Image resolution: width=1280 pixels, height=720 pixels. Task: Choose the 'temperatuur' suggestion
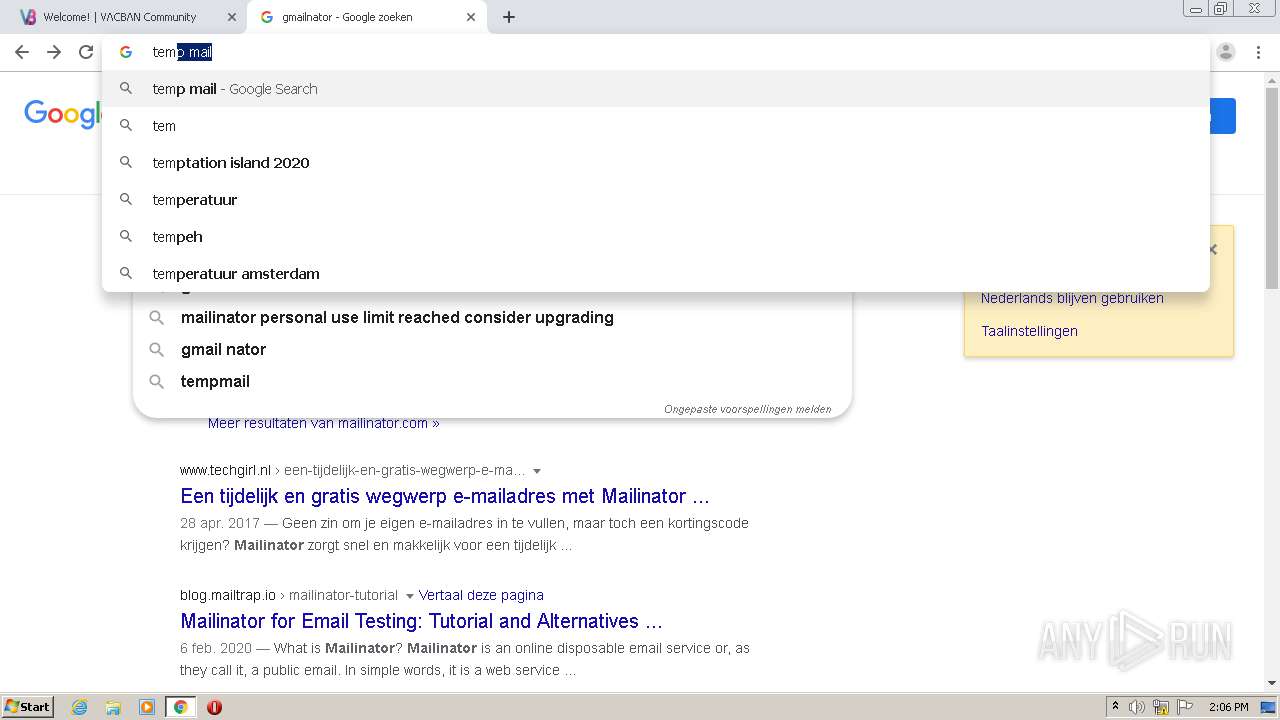click(x=655, y=200)
